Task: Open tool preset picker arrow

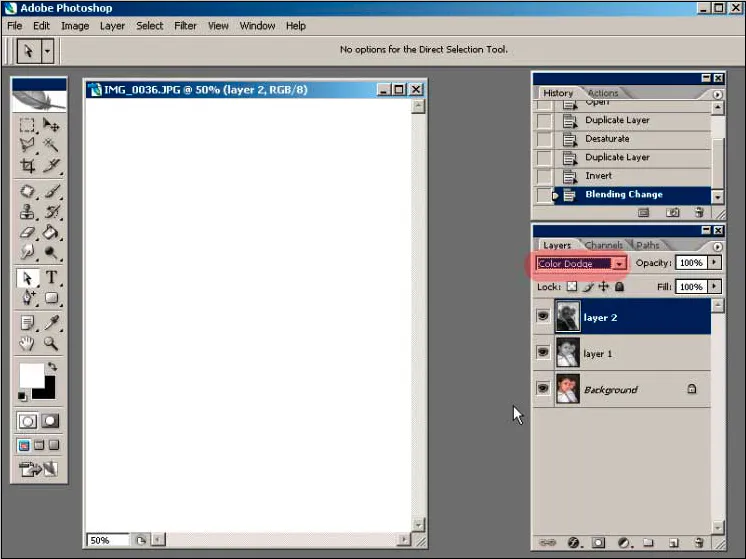Action: pos(47,50)
